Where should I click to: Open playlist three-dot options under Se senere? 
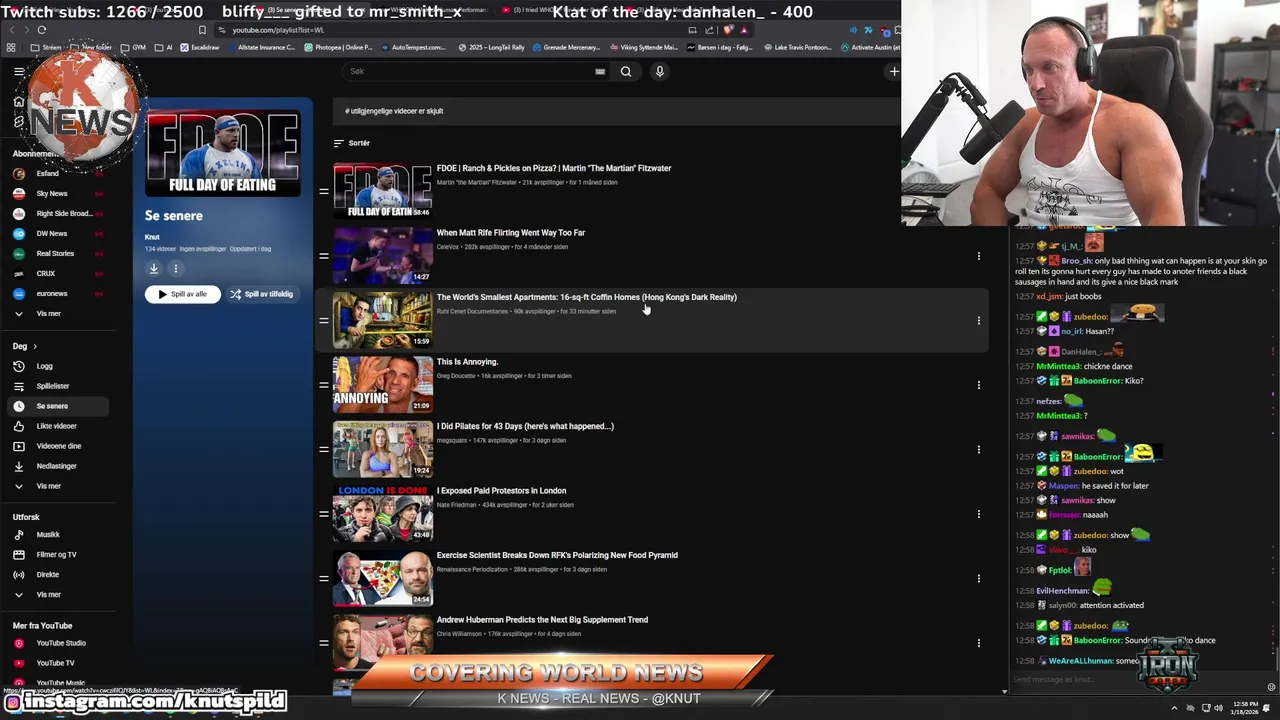[x=175, y=268]
